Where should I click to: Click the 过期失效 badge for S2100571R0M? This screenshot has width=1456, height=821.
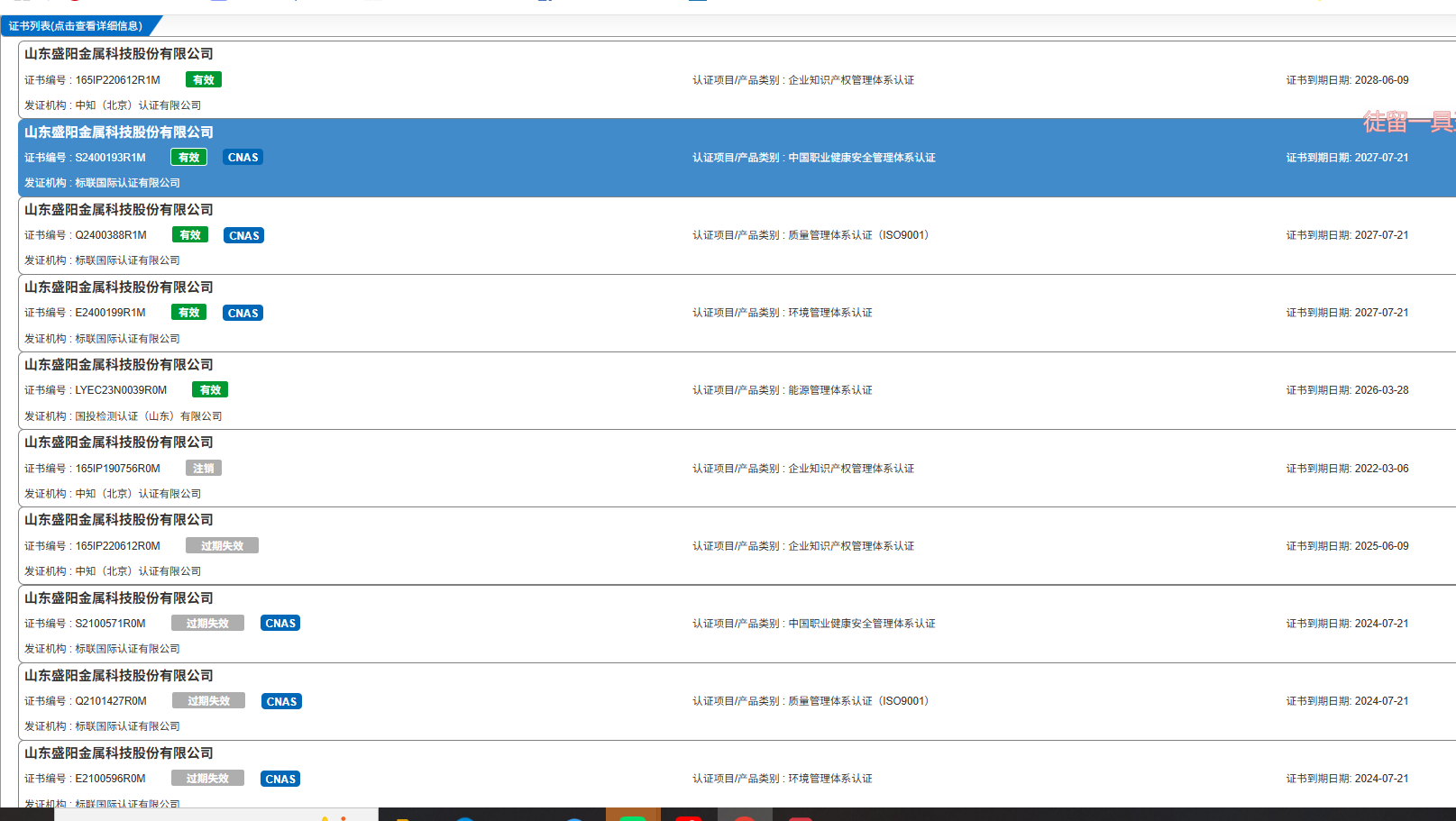click(x=207, y=624)
